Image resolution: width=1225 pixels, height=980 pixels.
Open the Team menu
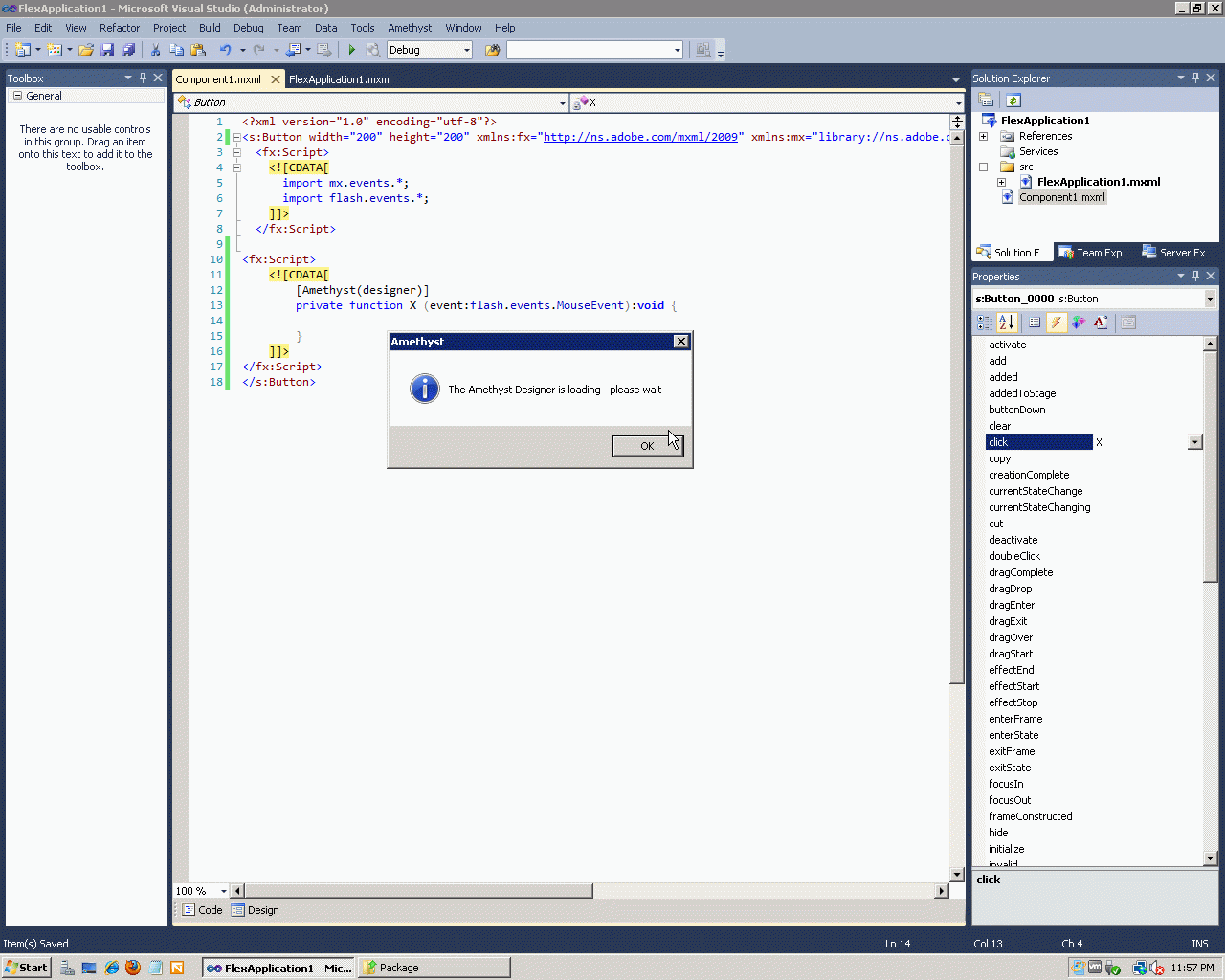coord(289,28)
